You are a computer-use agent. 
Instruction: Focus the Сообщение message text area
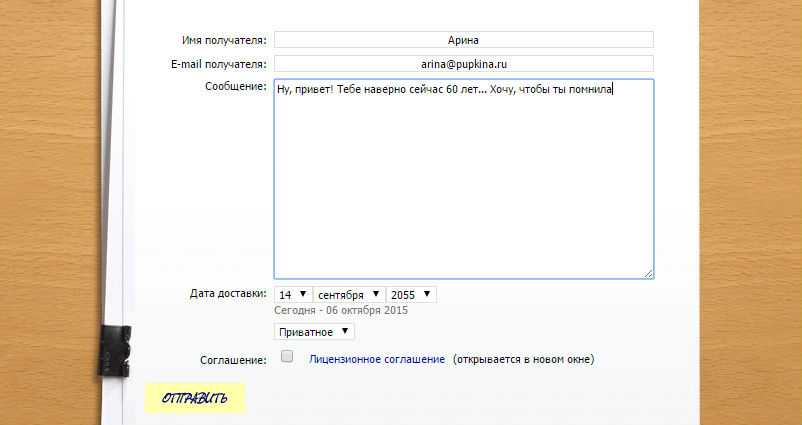(x=463, y=180)
